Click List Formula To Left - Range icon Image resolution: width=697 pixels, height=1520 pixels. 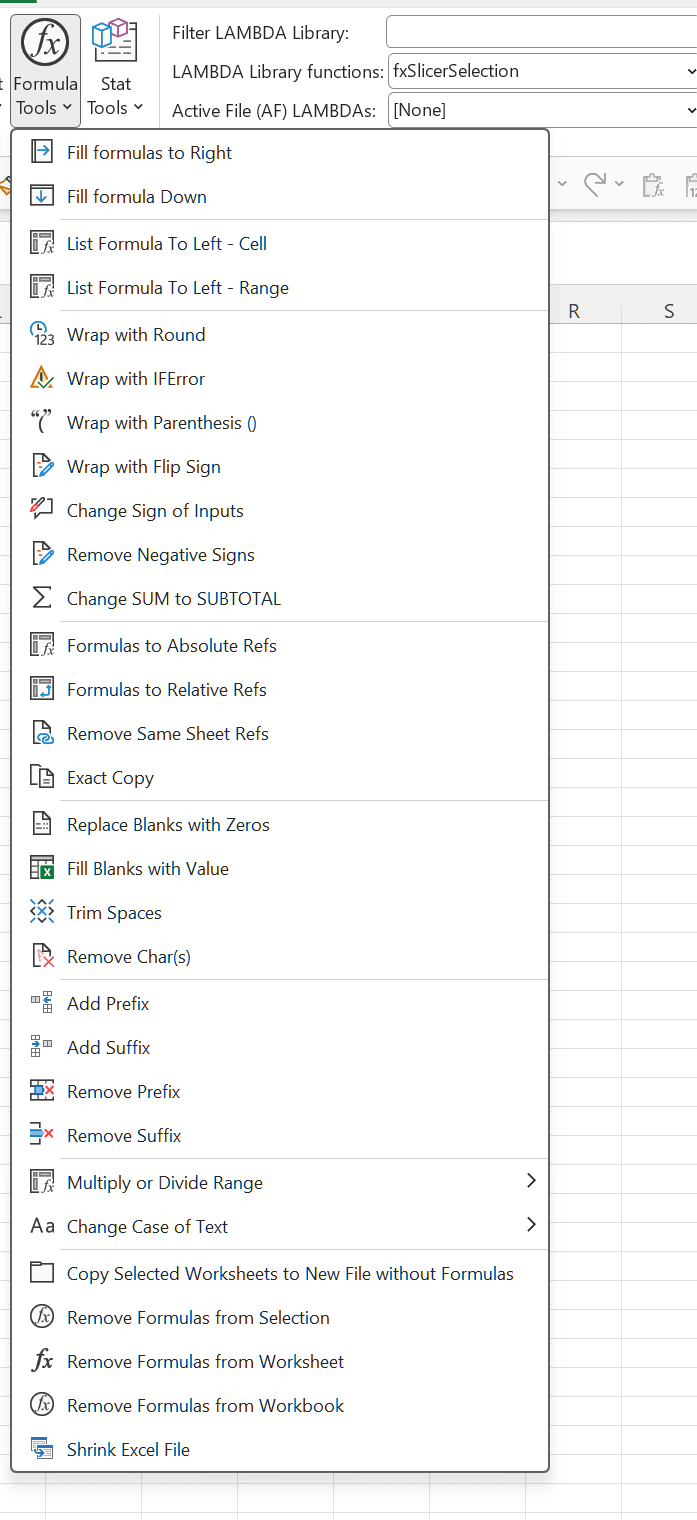42,287
